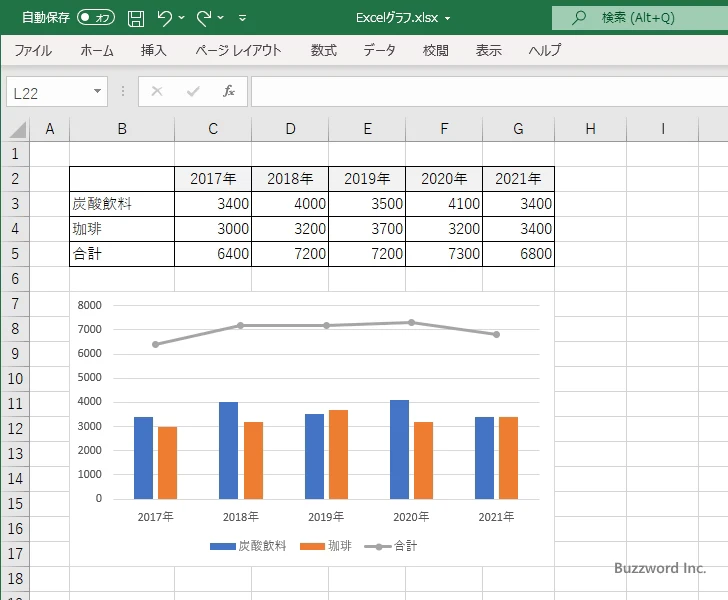Select the blue 2020年 炭酸飲料 bar

(399, 450)
